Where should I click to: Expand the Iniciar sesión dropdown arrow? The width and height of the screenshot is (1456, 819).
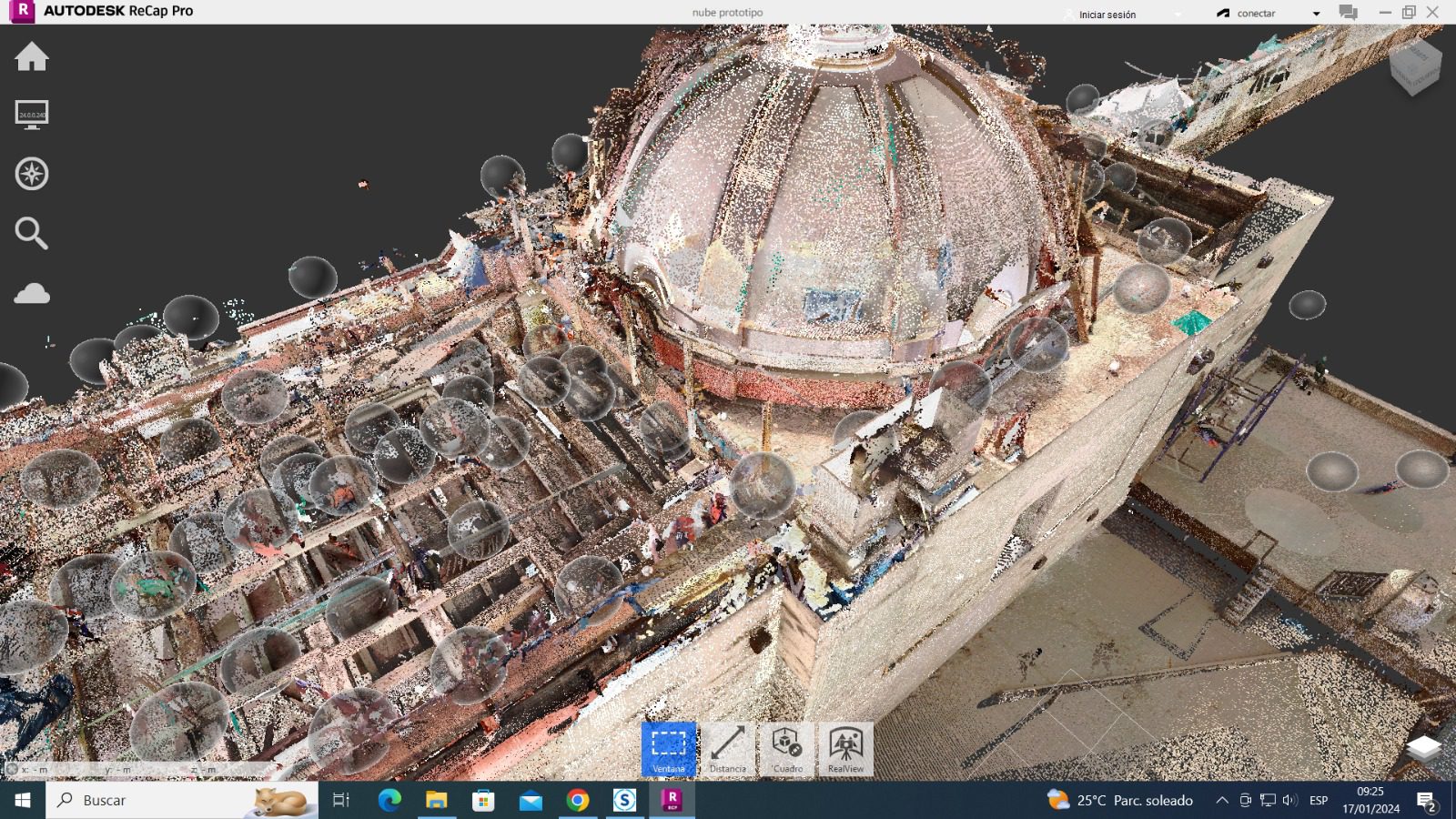[x=1178, y=14]
